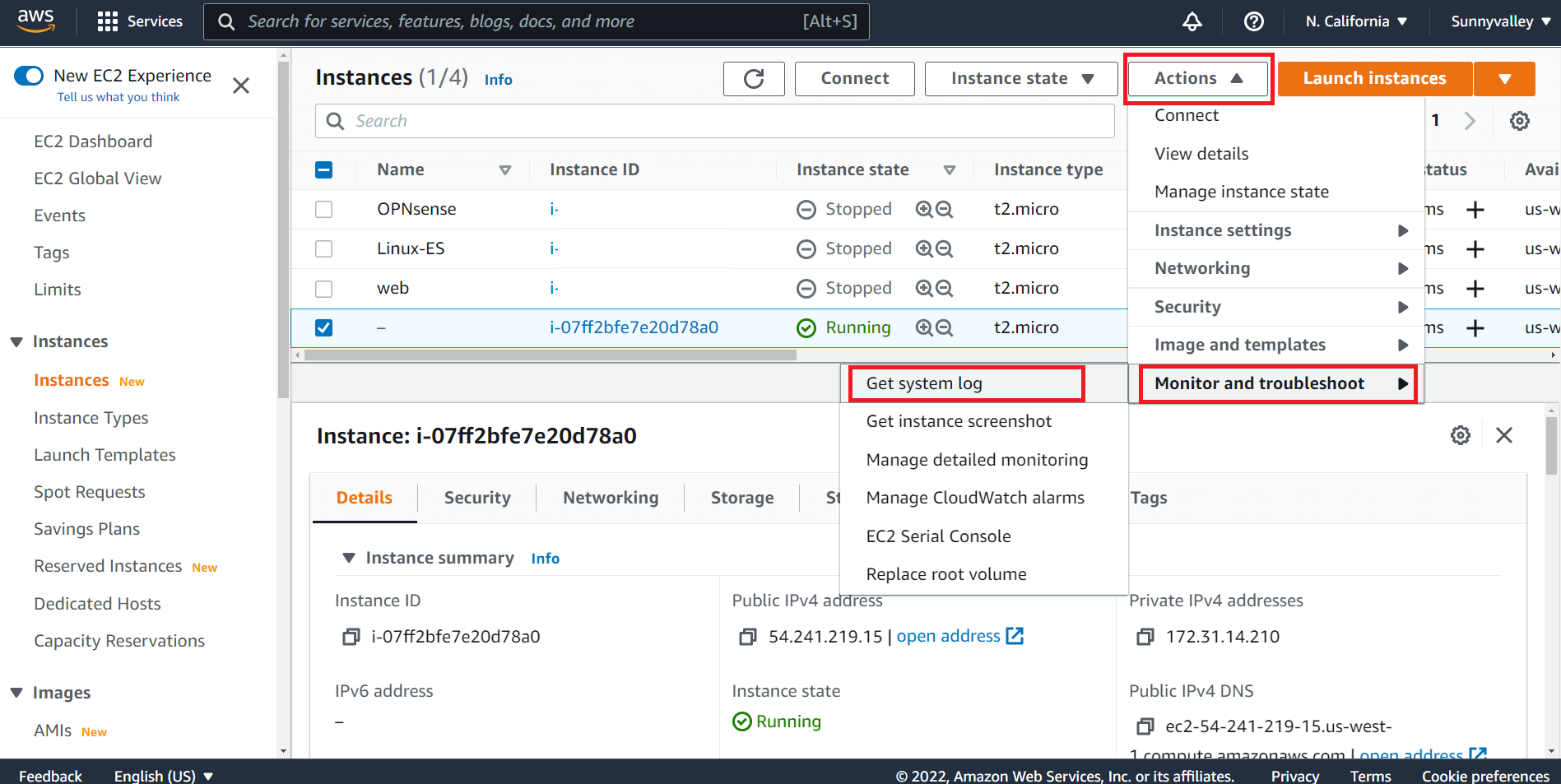Image resolution: width=1561 pixels, height=784 pixels.
Task: Open the Instance state dropdown
Action: (x=1020, y=78)
